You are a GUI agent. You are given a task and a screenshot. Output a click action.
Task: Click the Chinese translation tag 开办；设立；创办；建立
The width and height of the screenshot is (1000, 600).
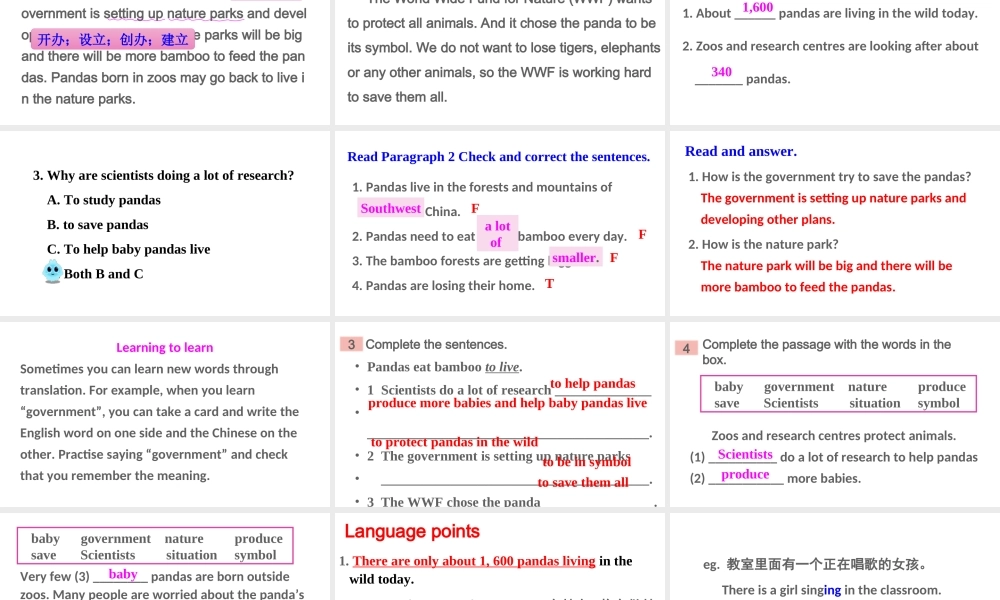pos(112,40)
